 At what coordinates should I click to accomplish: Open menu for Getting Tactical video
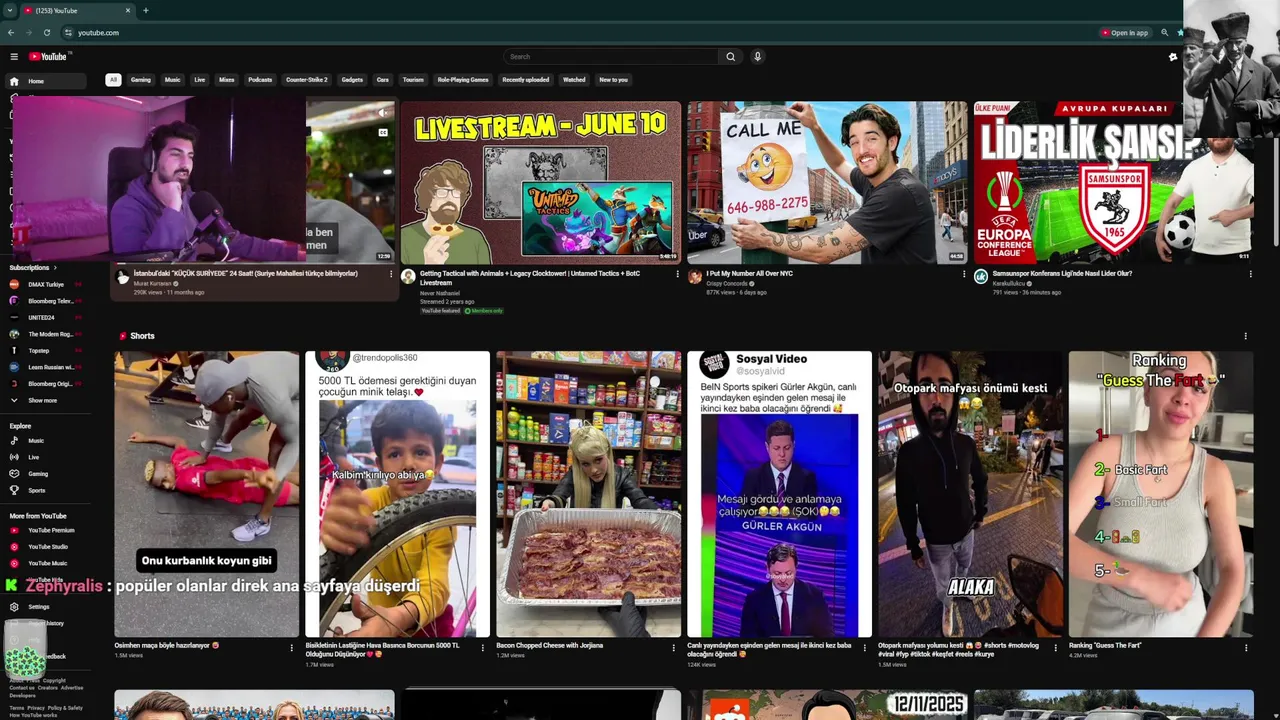[677, 274]
